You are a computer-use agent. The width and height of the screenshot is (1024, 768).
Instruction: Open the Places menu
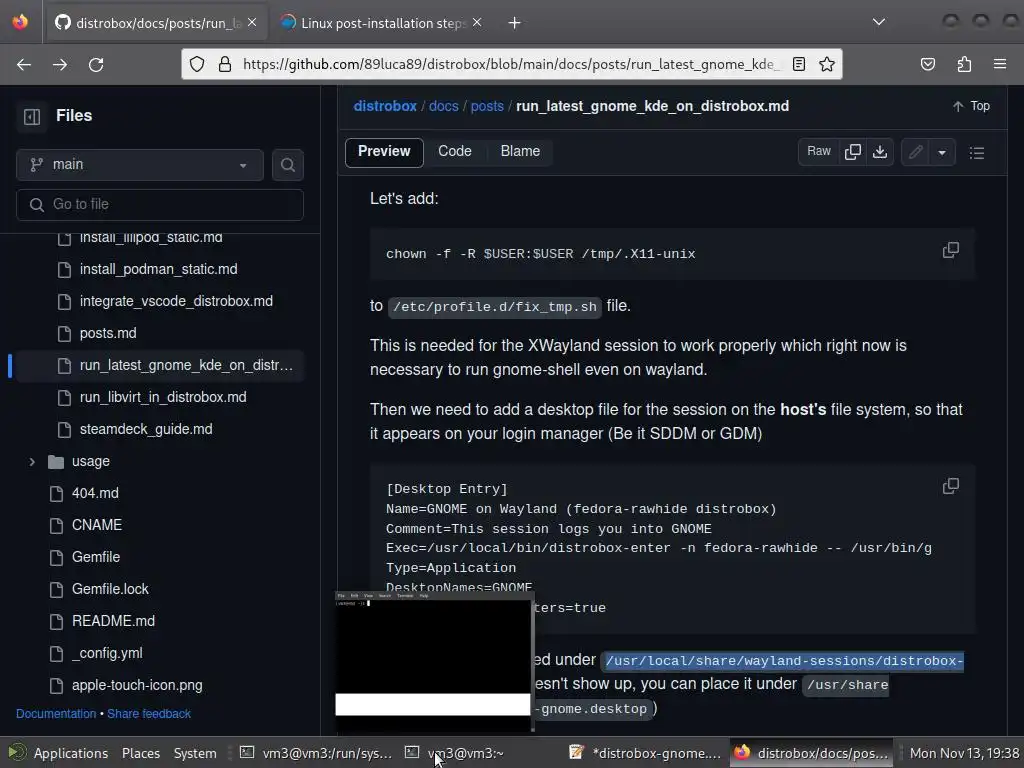point(140,753)
